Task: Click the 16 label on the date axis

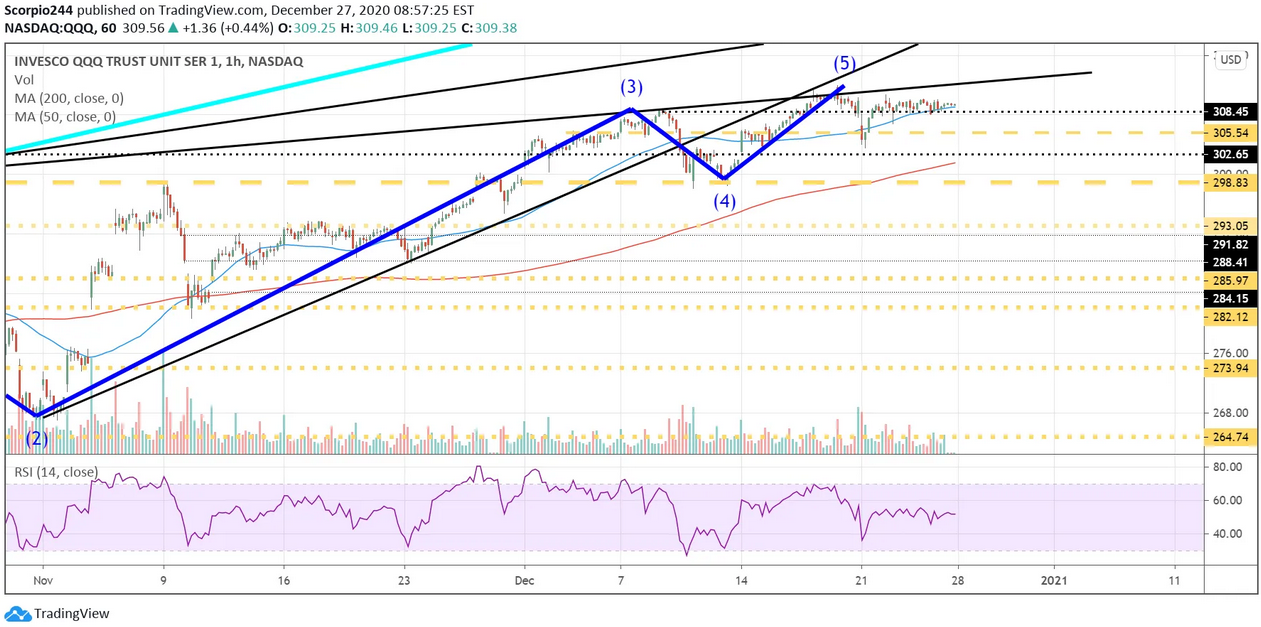Action: (283, 580)
